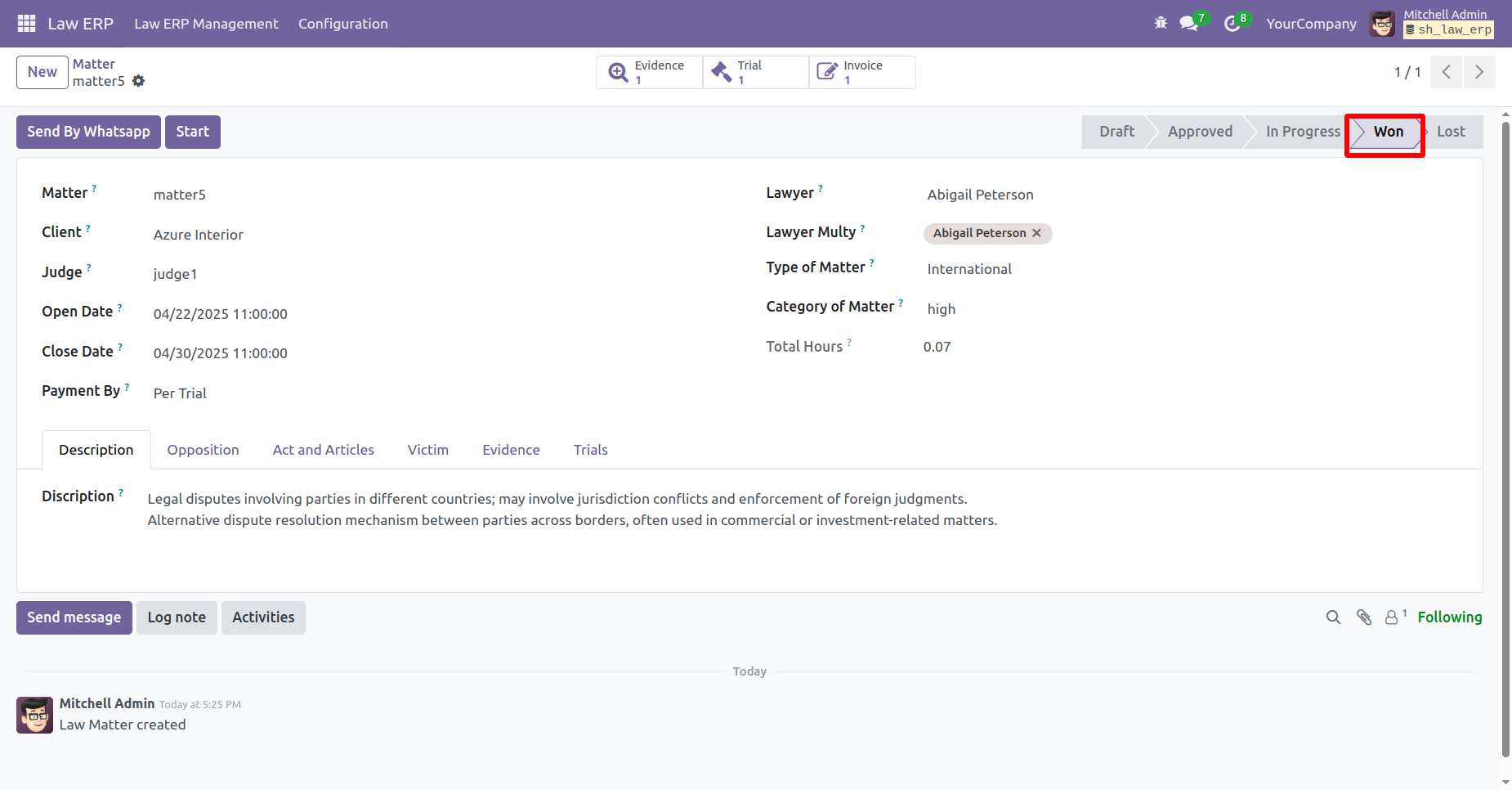Click Send message button
The height and width of the screenshot is (790, 1512).
click(x=74, y=617)
